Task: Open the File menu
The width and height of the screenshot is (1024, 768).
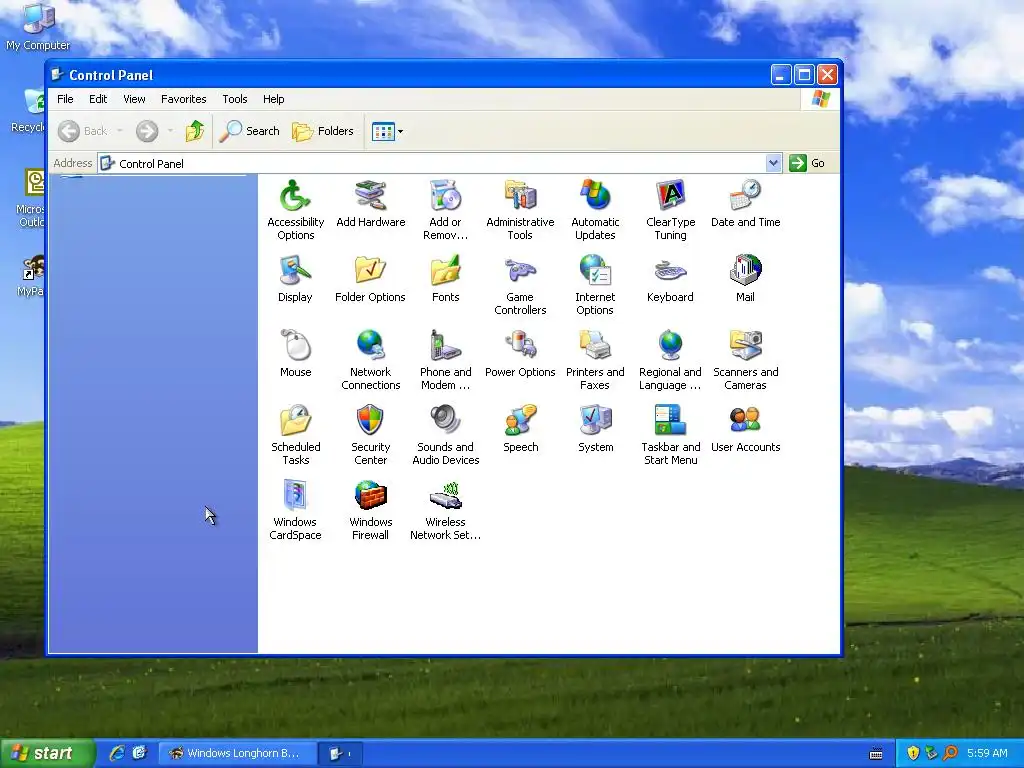Action: [x=65, y=99]
